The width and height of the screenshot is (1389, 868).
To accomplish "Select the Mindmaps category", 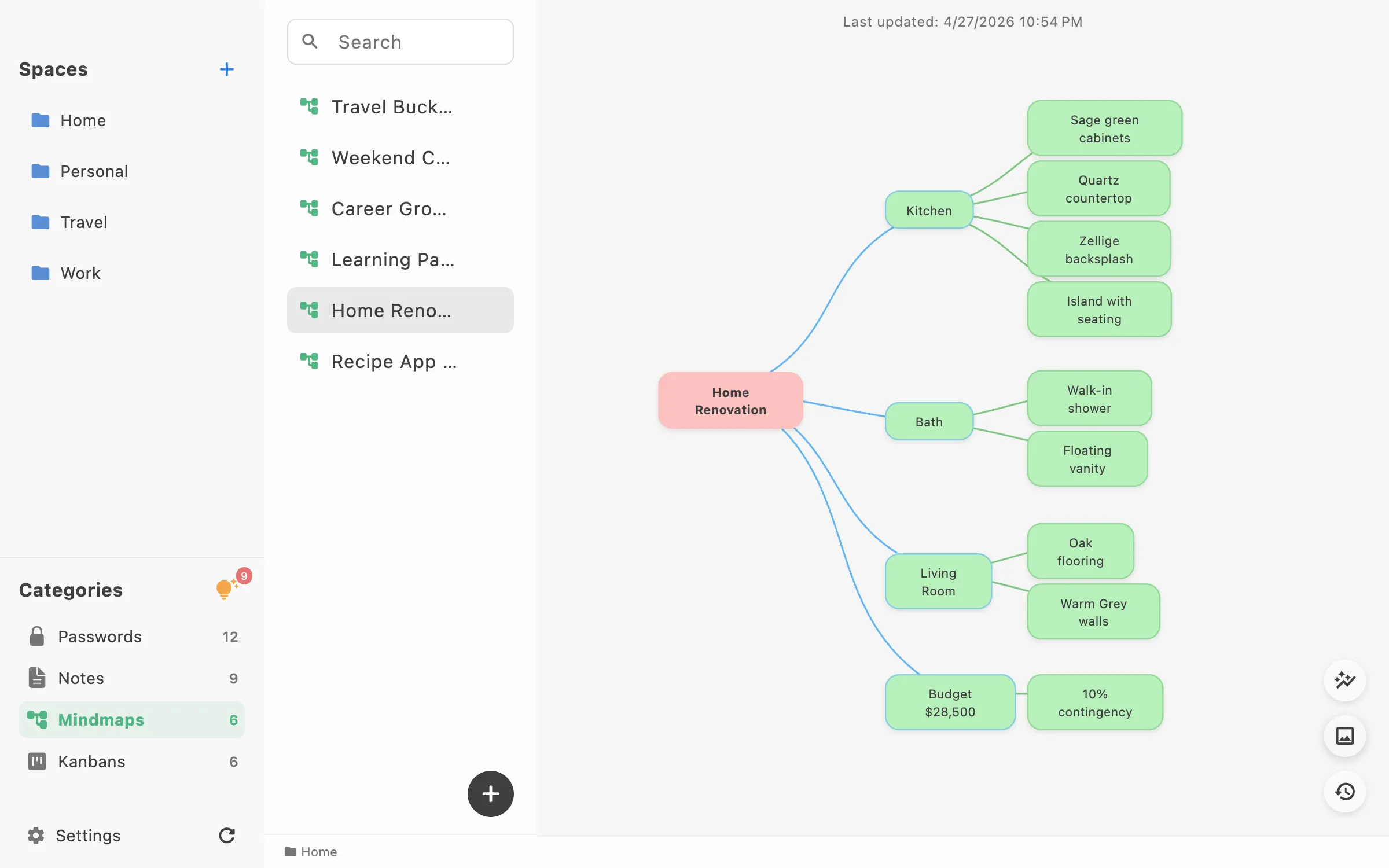I will [132, 720].
